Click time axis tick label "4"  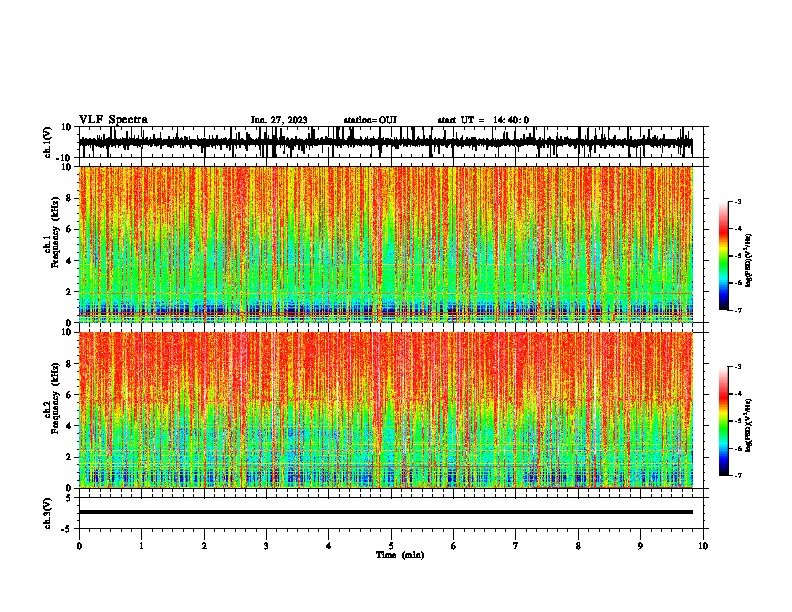pyautogui.click(x=329, y=546)
